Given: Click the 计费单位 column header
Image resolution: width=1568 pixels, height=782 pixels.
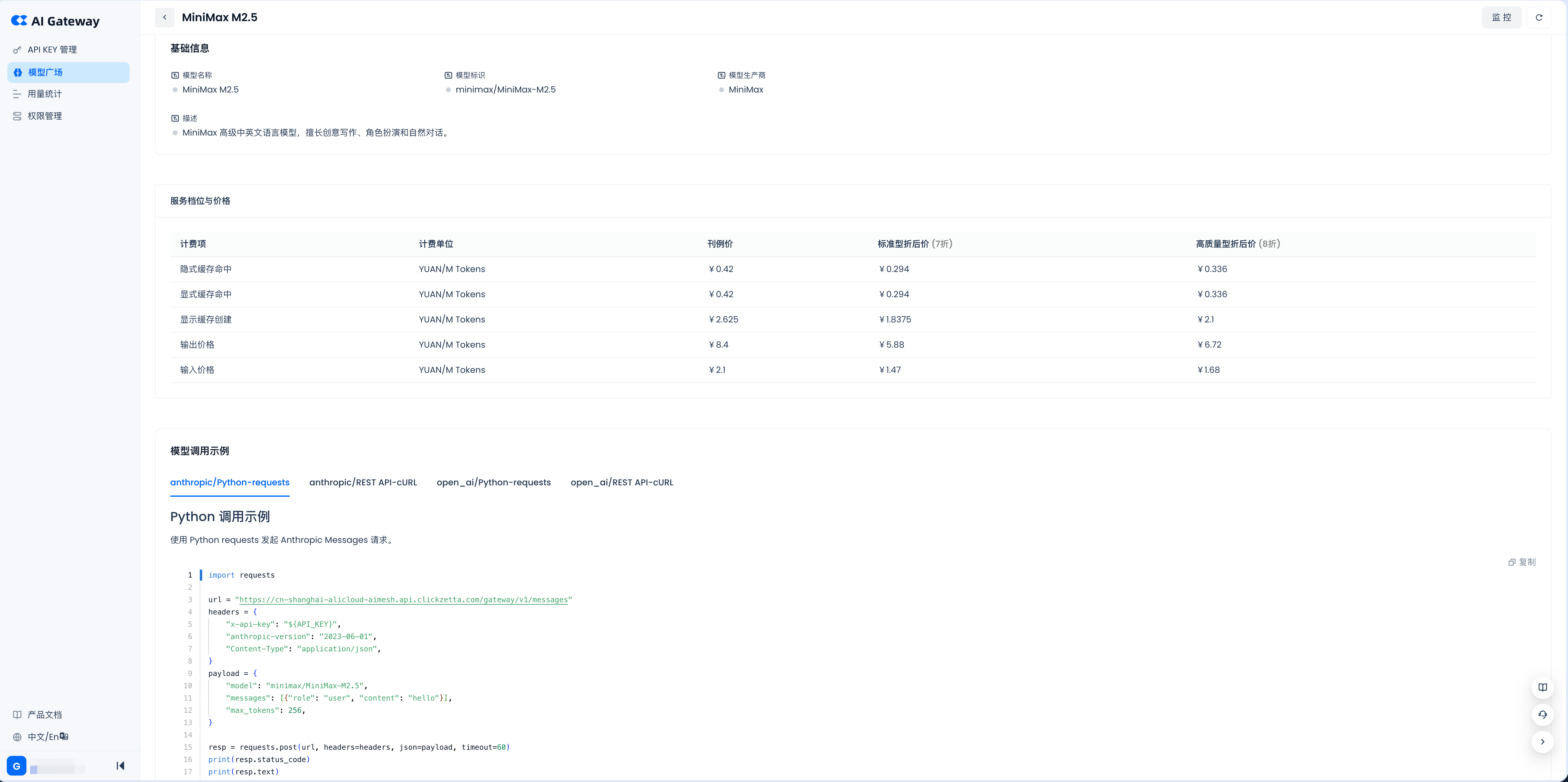Looking at the screenshot, I should pos(436,244).
